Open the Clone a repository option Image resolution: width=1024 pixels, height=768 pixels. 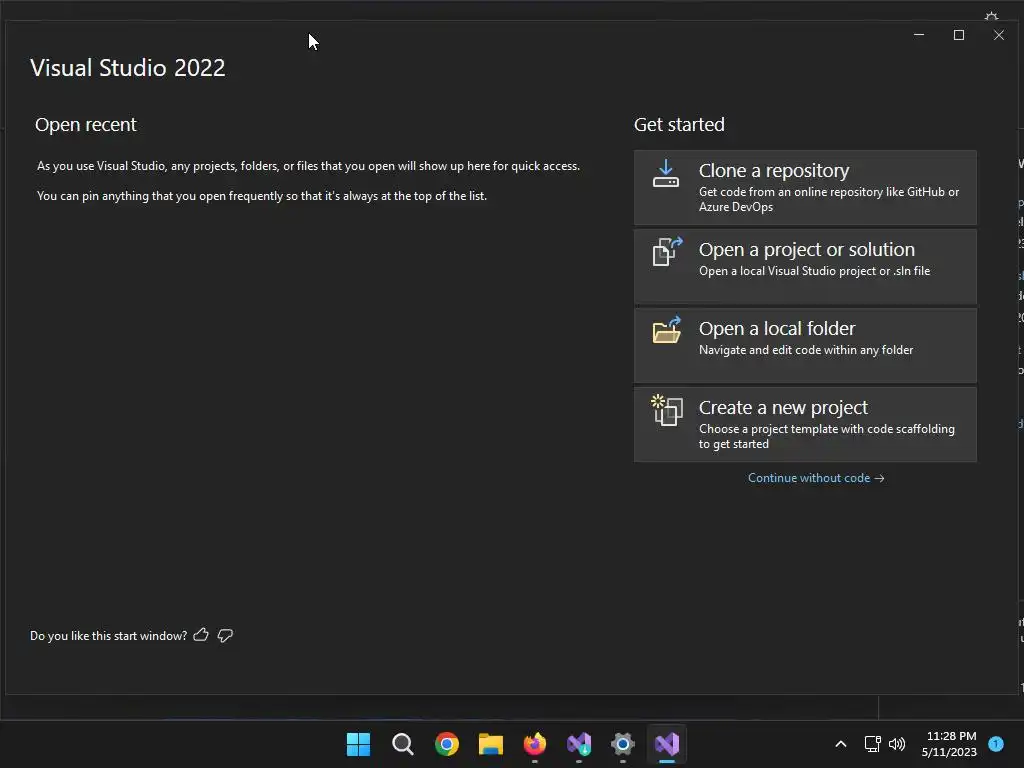click(805, 188)
